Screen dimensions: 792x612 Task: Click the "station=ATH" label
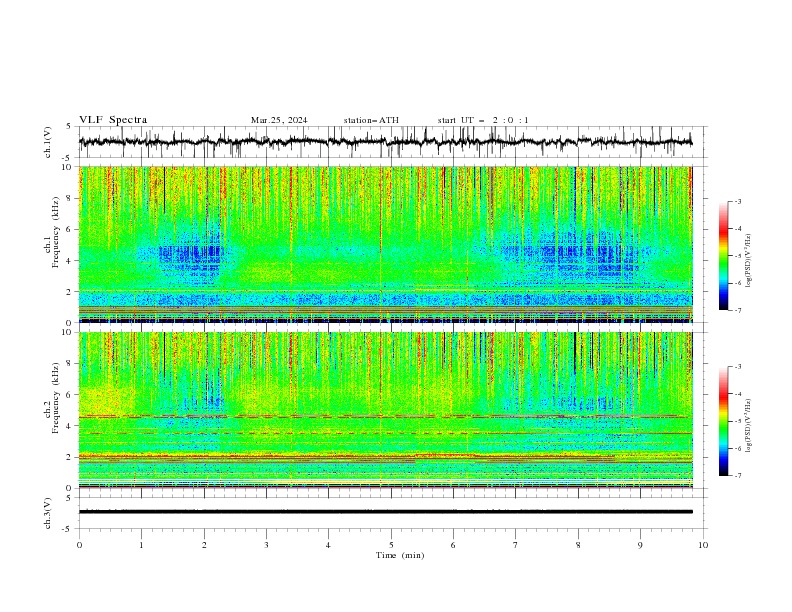371,120
